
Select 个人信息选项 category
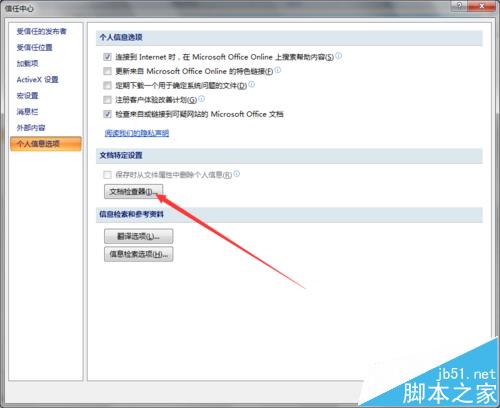(x=46, y=144)
